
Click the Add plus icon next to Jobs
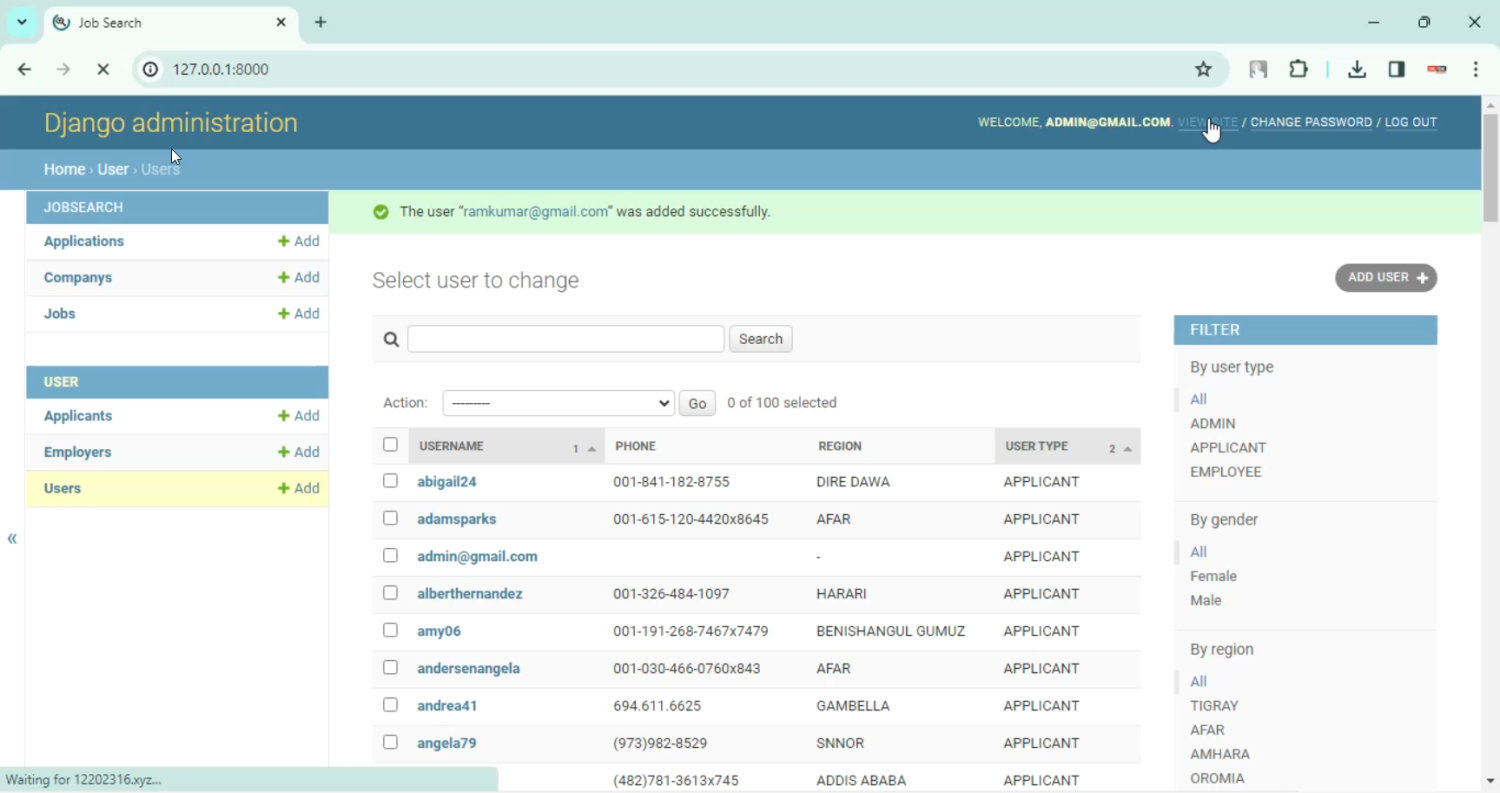pyautogui.click(x=284, y=314)
